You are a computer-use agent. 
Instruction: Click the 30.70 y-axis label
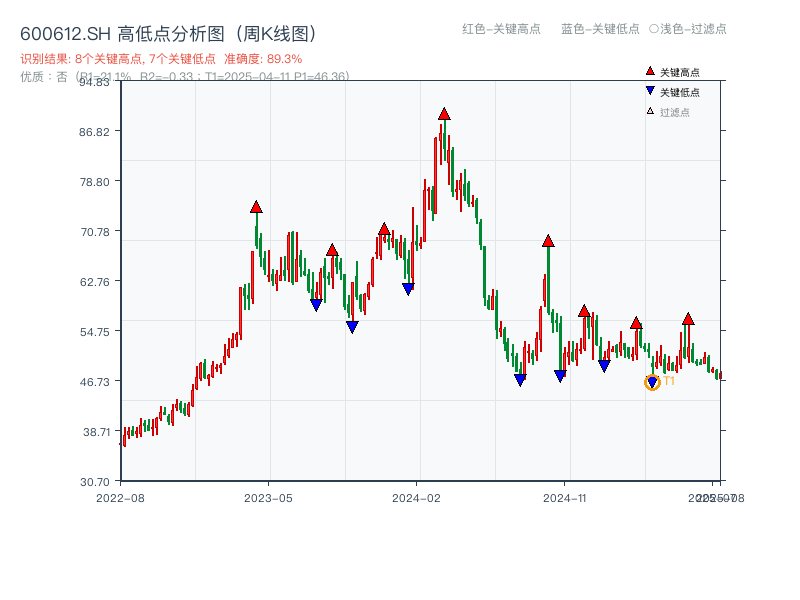click(94, 482)
